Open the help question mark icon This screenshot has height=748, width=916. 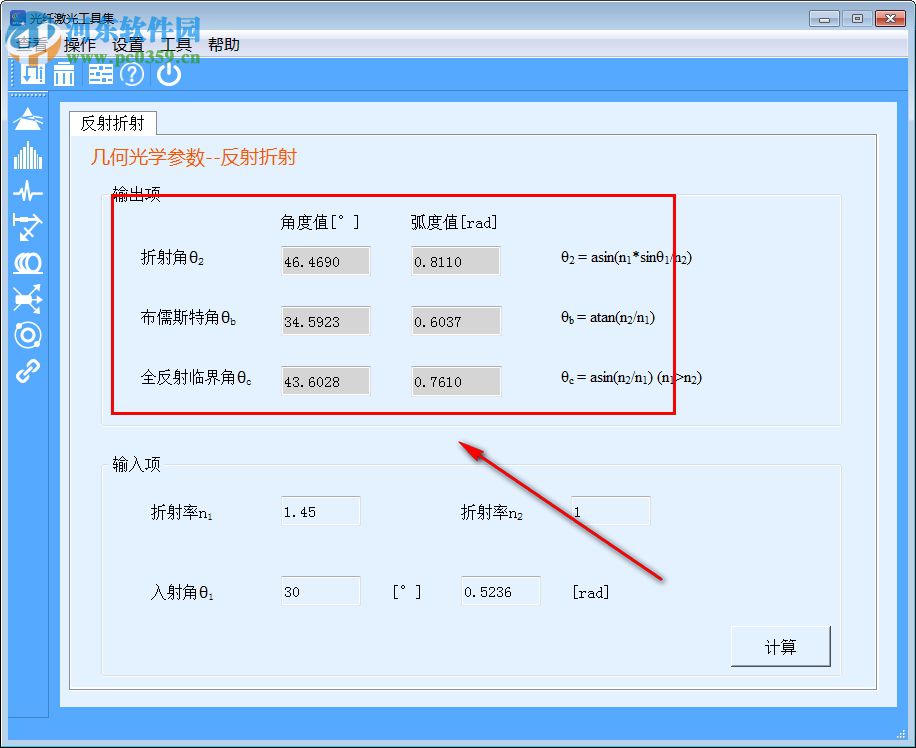[131, 74]
